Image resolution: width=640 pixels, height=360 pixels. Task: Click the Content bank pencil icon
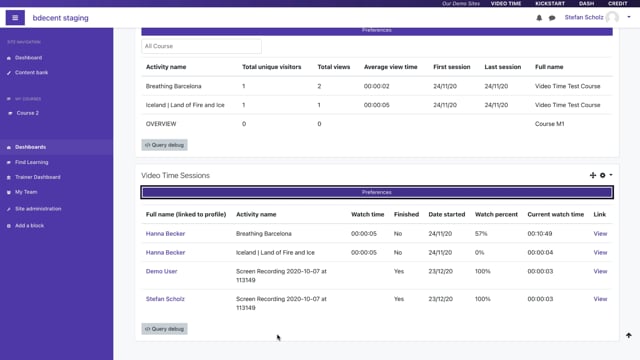tap(9, 73)
